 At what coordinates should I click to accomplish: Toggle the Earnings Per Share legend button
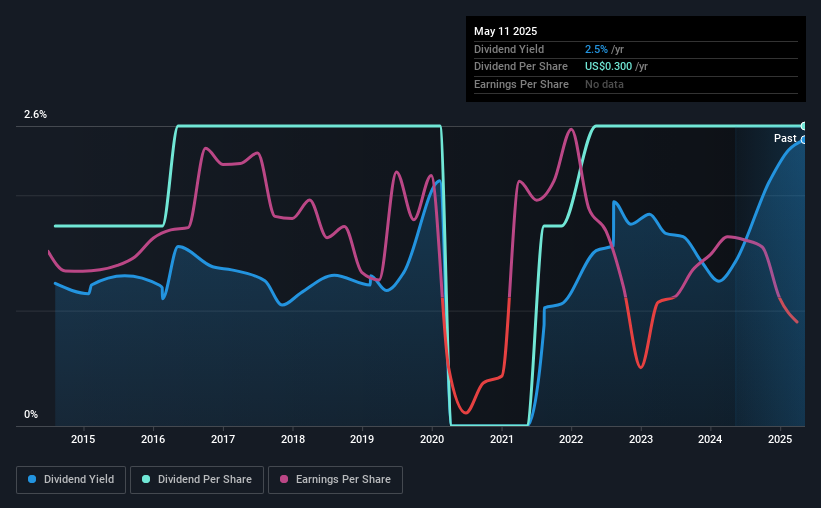335,480
